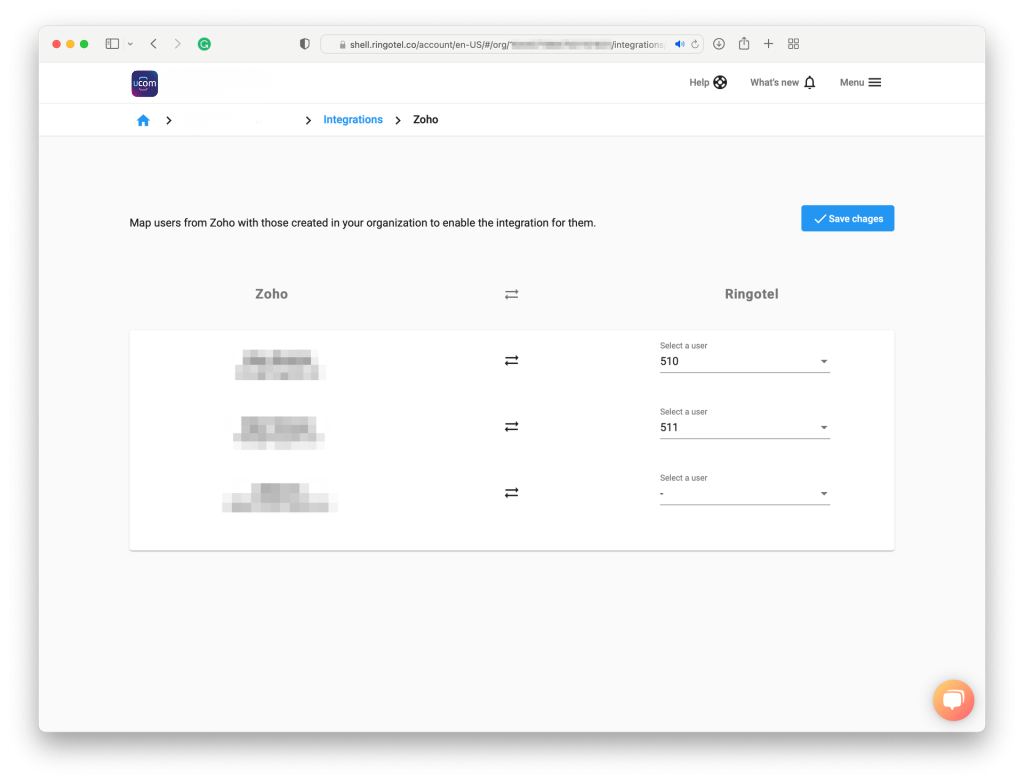Screen dimensions: 1024x783
Task: Open the user dropdown showing 511
Action: 744,427
